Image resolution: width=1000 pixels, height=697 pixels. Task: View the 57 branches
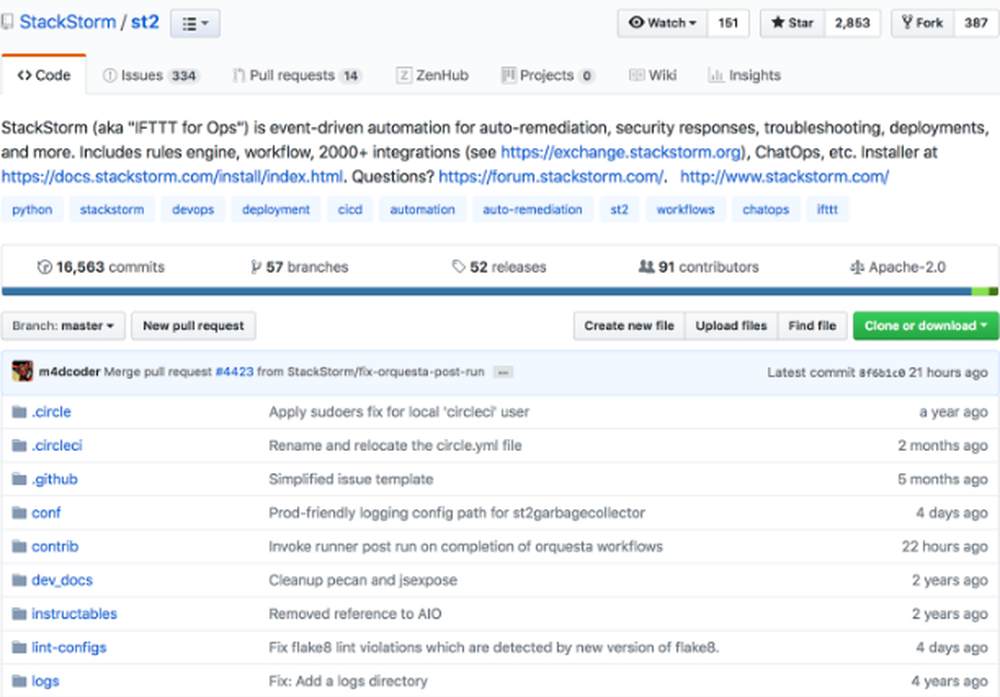pyautogui.click(x=299, y=267)
